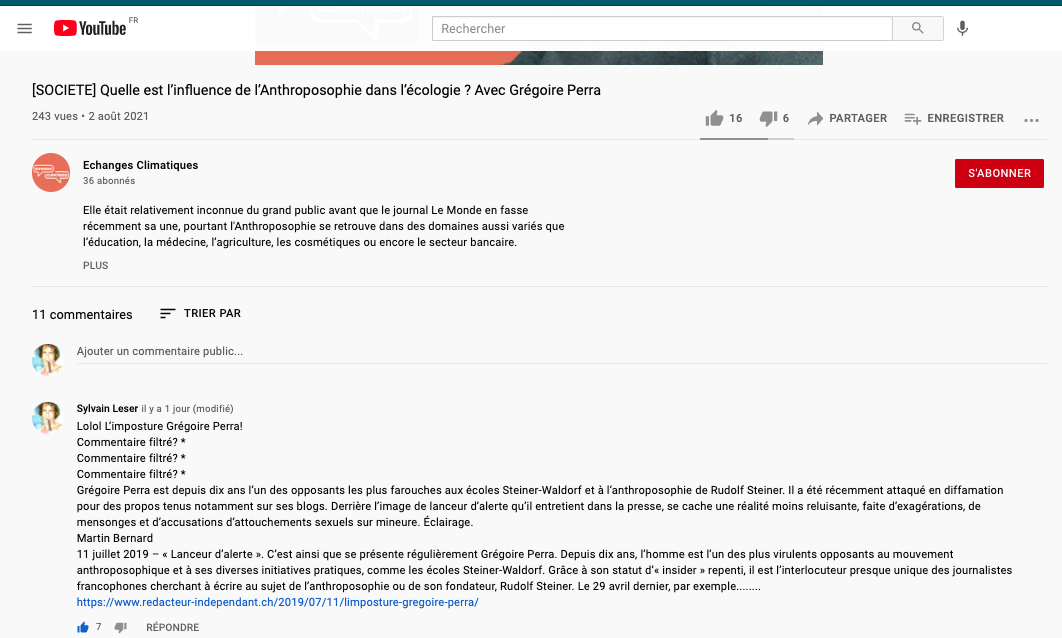The width and height of the screenshot is (1062, 638).
Task: Open the redacteur-independant.ch article link
Action: (277, 602)
